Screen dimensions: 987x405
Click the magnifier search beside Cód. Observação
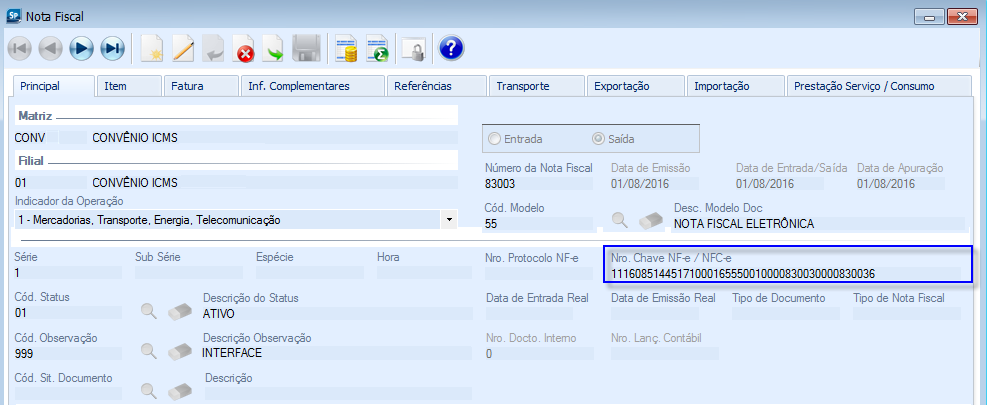point(149,351)
